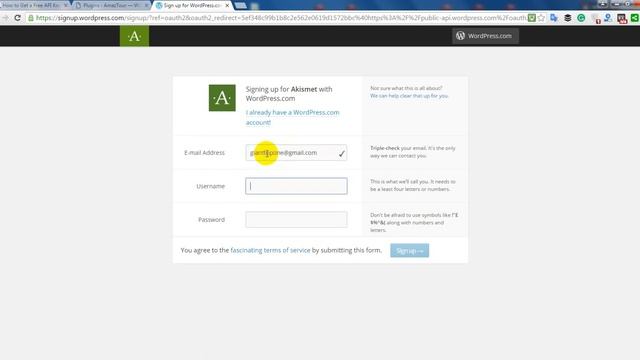Open the fascinating terms of service link
This screenshot has height=360, width=640.
[270, 250]
